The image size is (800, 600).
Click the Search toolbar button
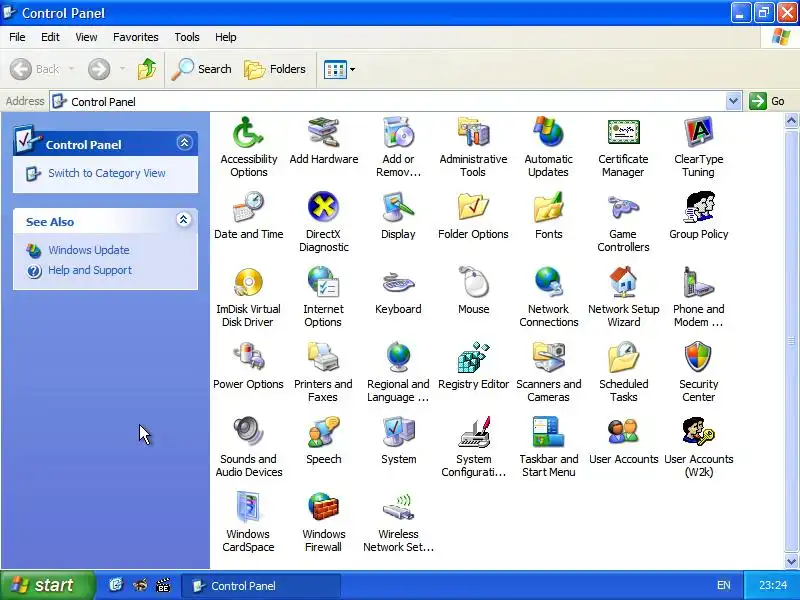(202, 69)
